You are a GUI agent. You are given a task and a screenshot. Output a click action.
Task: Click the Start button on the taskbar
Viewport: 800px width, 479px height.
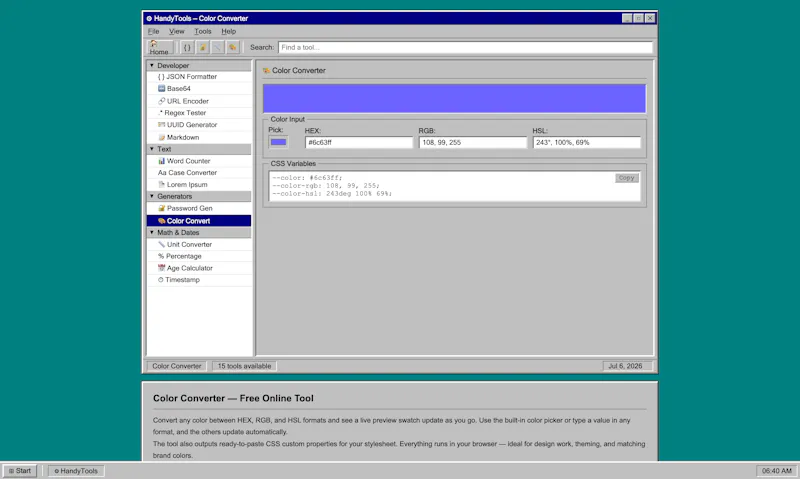pos(20,471)
